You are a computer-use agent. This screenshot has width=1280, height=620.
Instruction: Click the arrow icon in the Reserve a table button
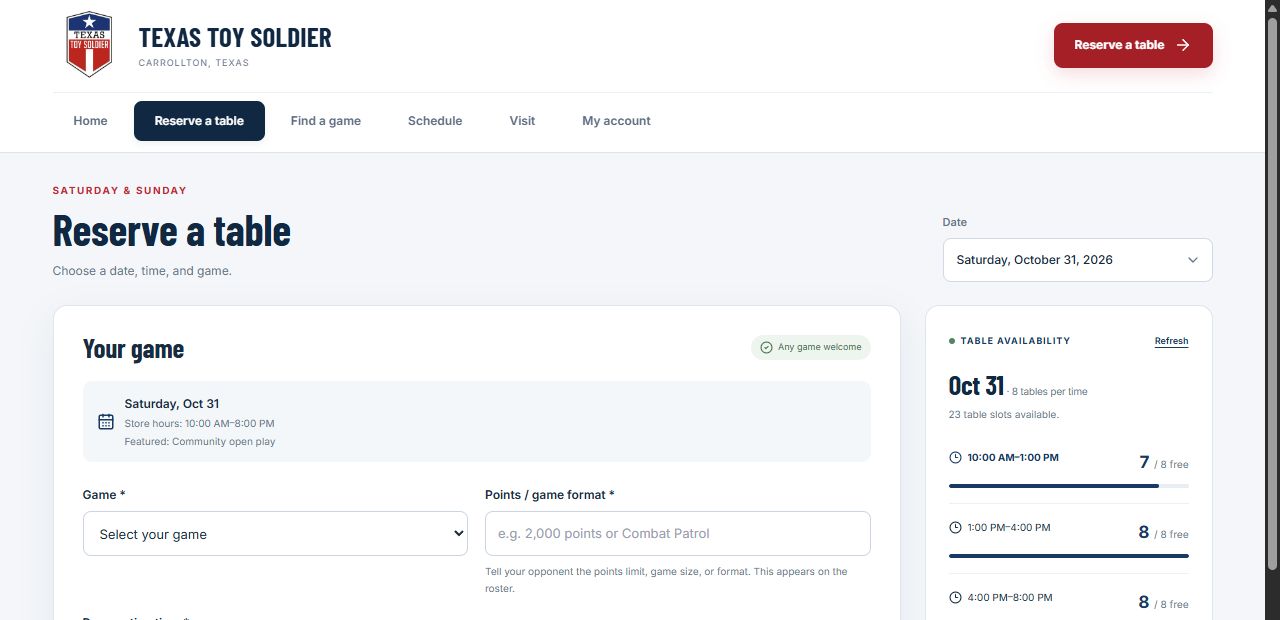click(1183, 45)
